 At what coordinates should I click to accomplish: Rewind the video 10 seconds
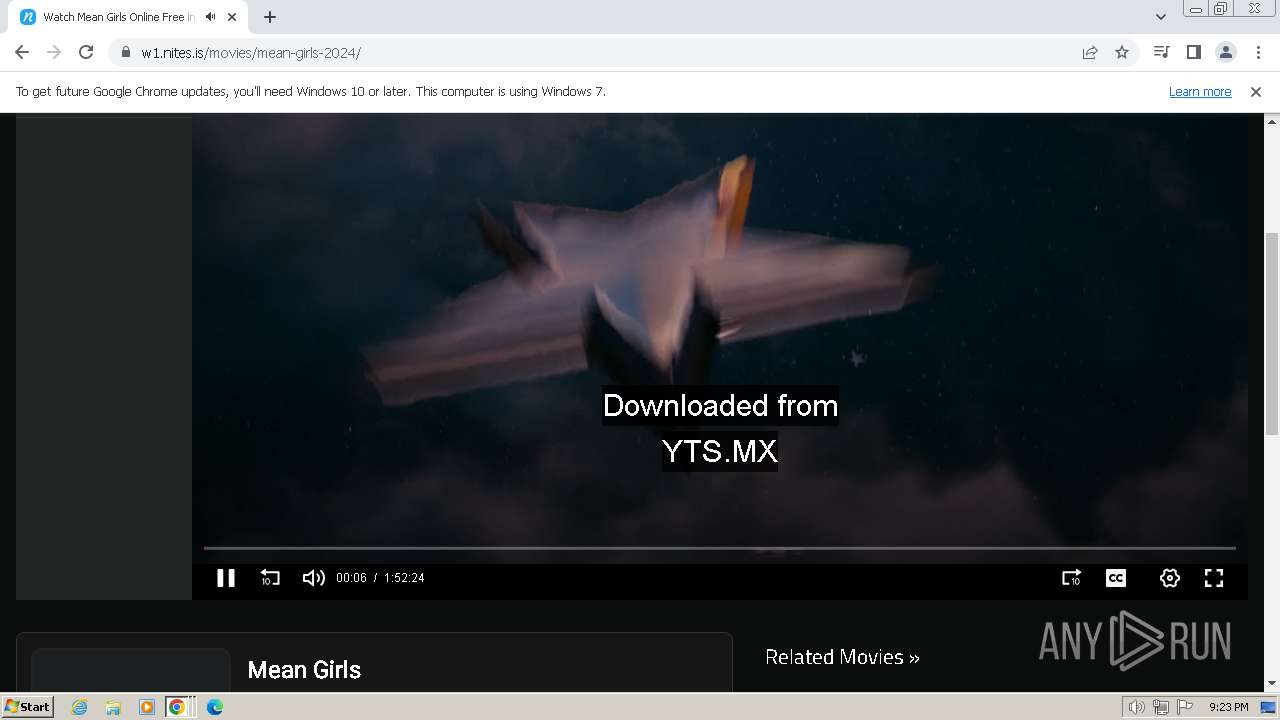(x=270, y=578)
